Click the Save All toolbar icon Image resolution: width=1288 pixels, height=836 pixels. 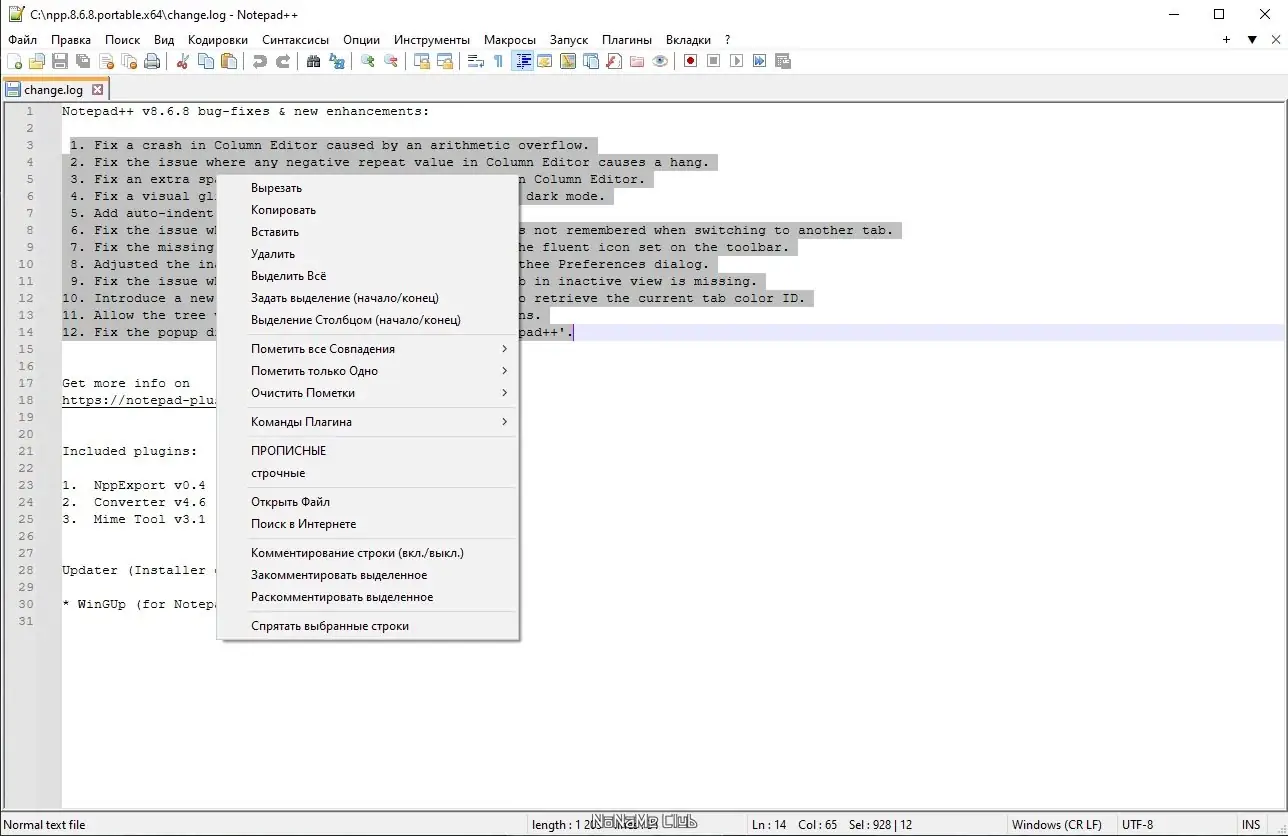click(83, 61)
